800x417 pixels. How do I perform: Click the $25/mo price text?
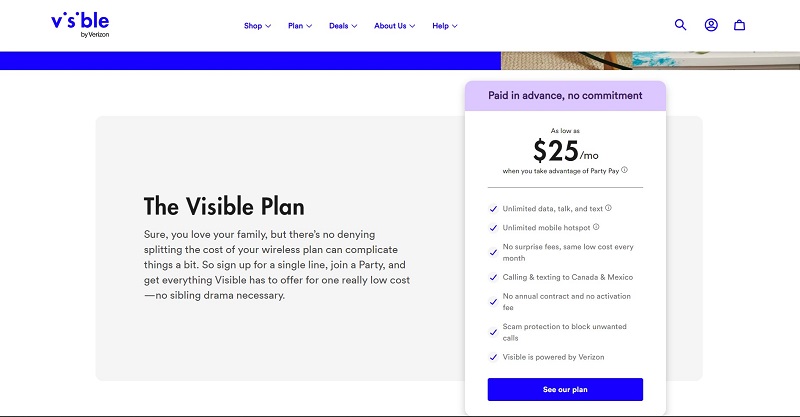565,151
